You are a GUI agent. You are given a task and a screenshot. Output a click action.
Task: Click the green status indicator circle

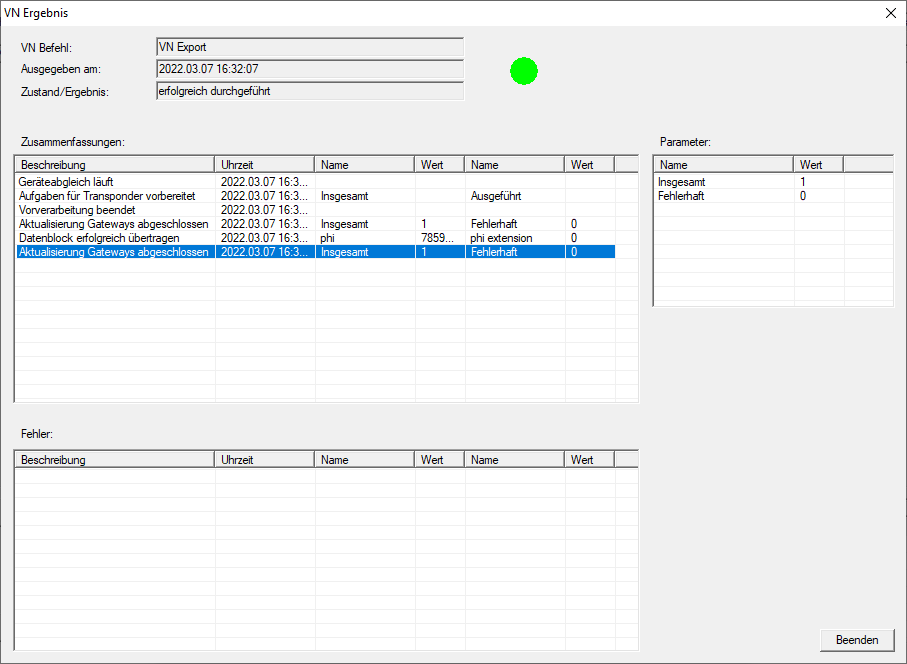tap(523, 71)
